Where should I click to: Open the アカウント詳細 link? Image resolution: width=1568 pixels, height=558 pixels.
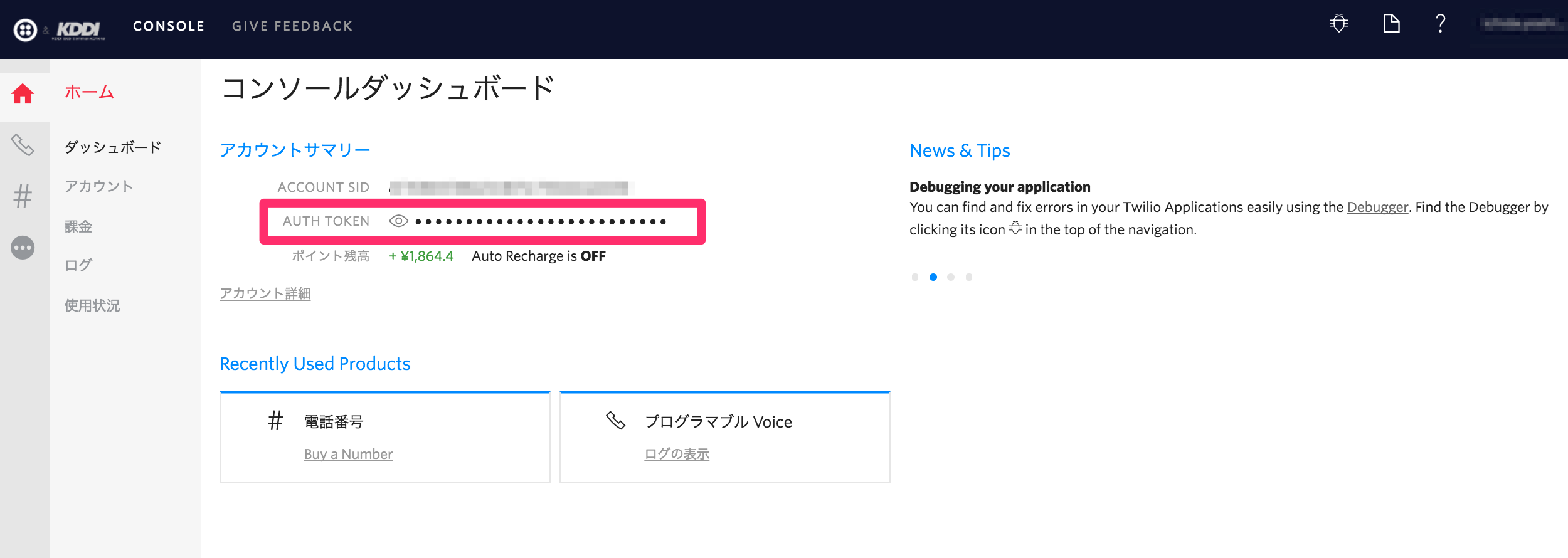265,293
